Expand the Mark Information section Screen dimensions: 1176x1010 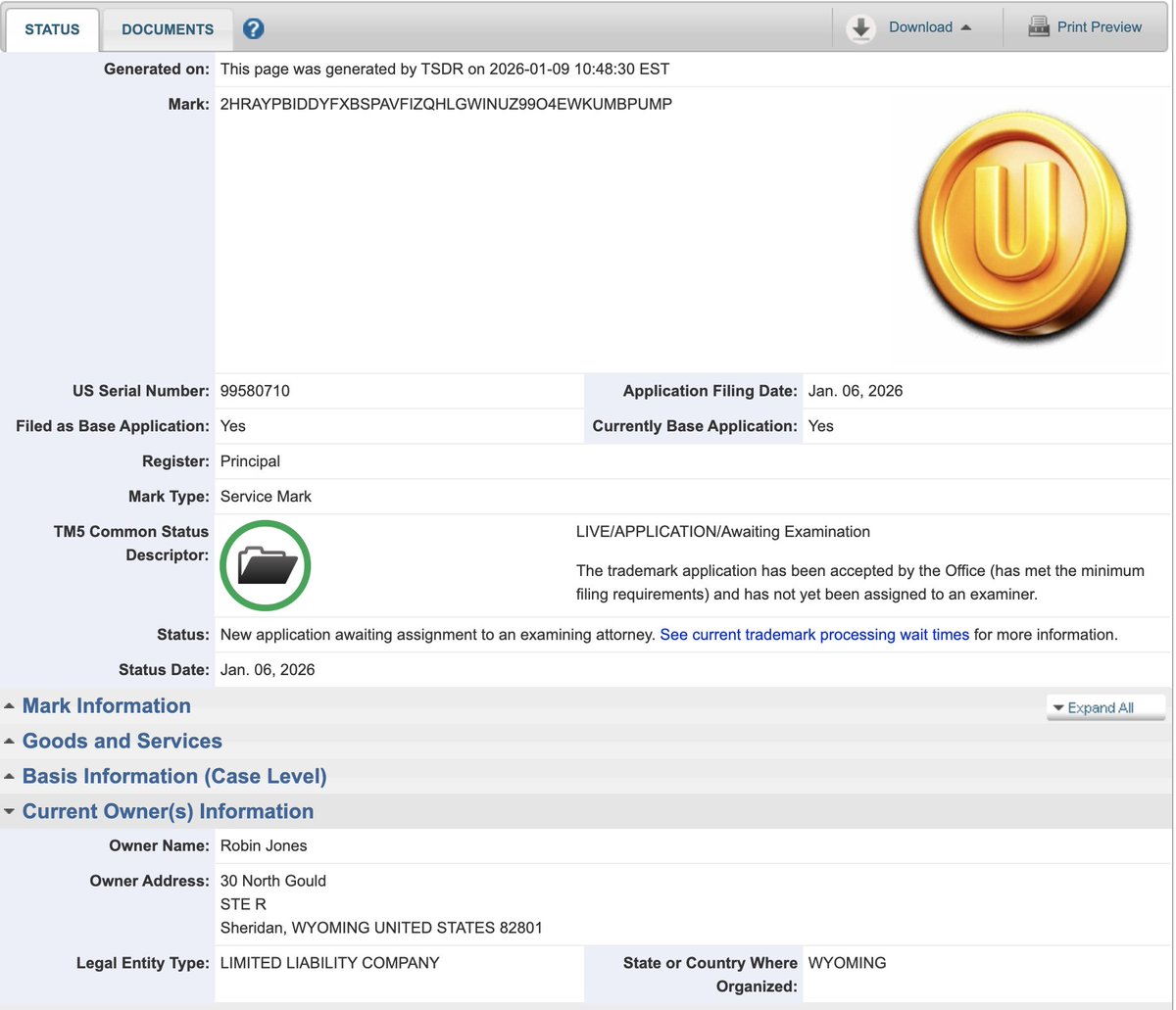click(106, 706)
